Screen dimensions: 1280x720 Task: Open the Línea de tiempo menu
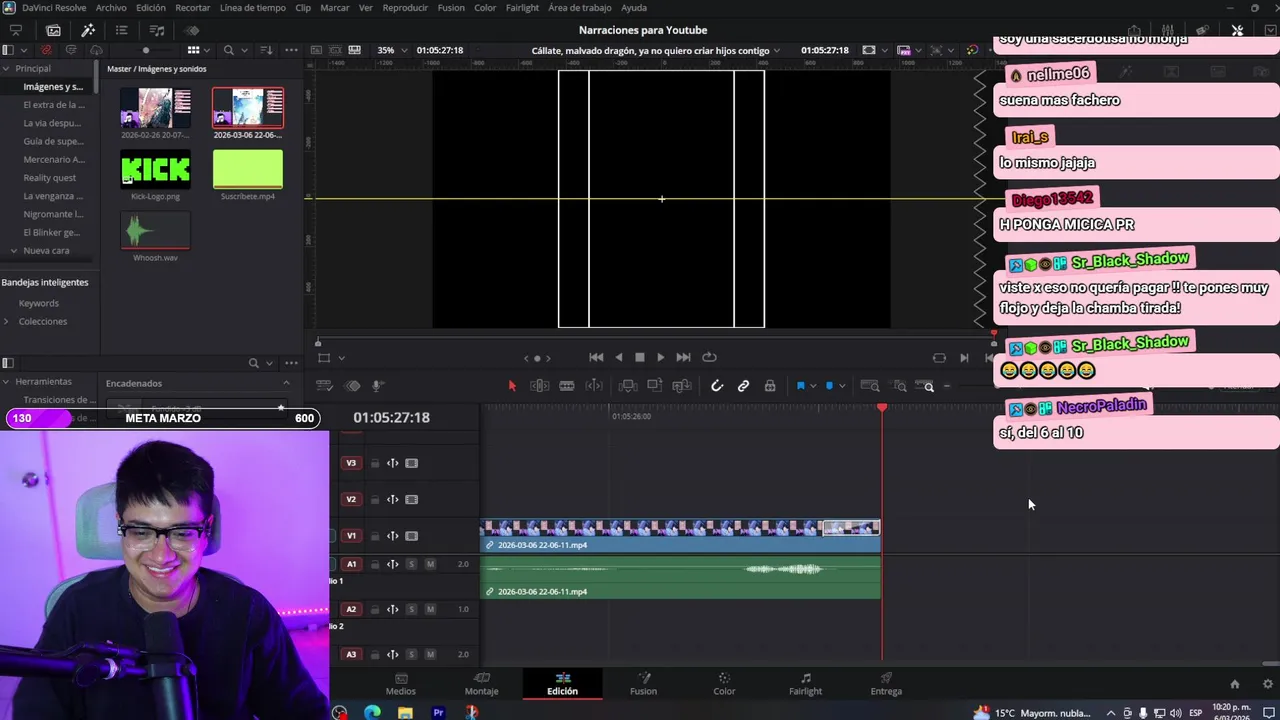click(252, 7)
